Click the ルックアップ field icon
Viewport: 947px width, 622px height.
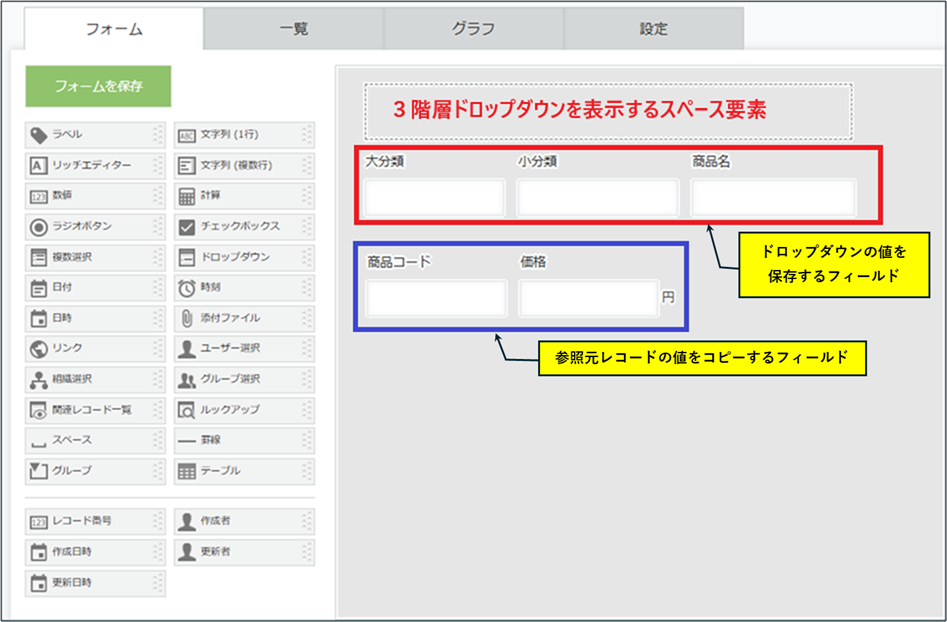pos(186,410)
